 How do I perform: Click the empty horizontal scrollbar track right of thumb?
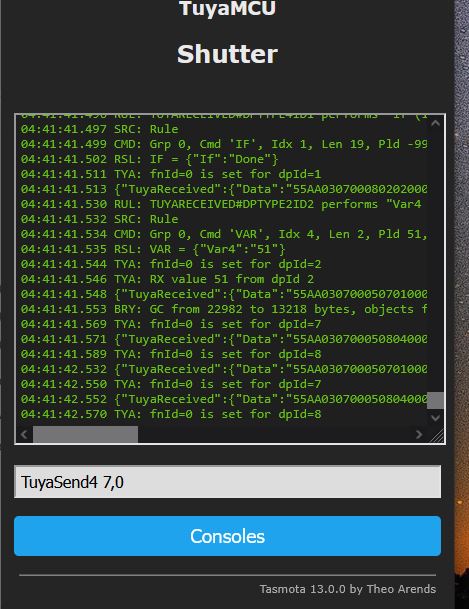(274, 434)
